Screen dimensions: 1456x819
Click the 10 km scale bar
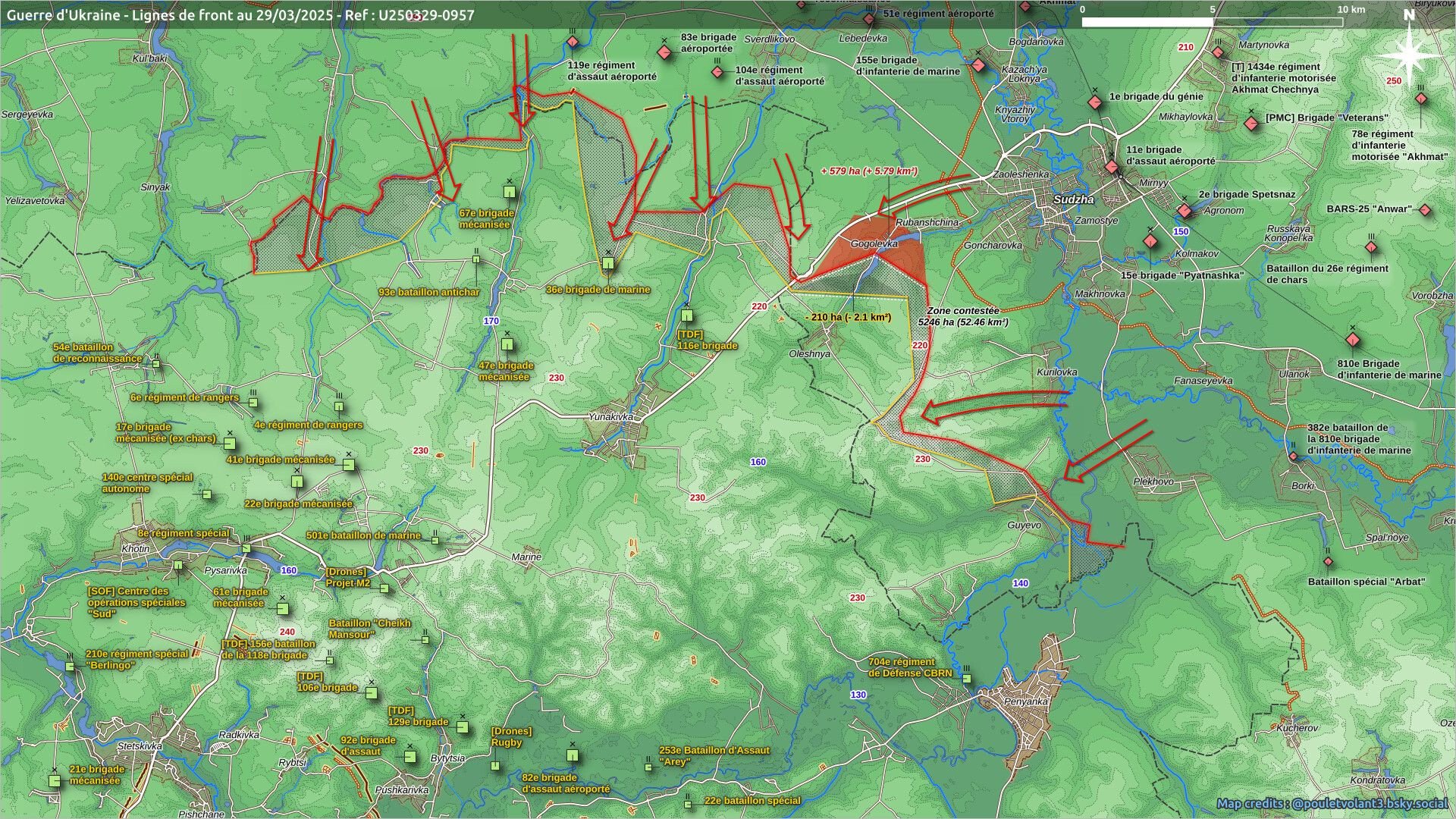(1213, 22)
